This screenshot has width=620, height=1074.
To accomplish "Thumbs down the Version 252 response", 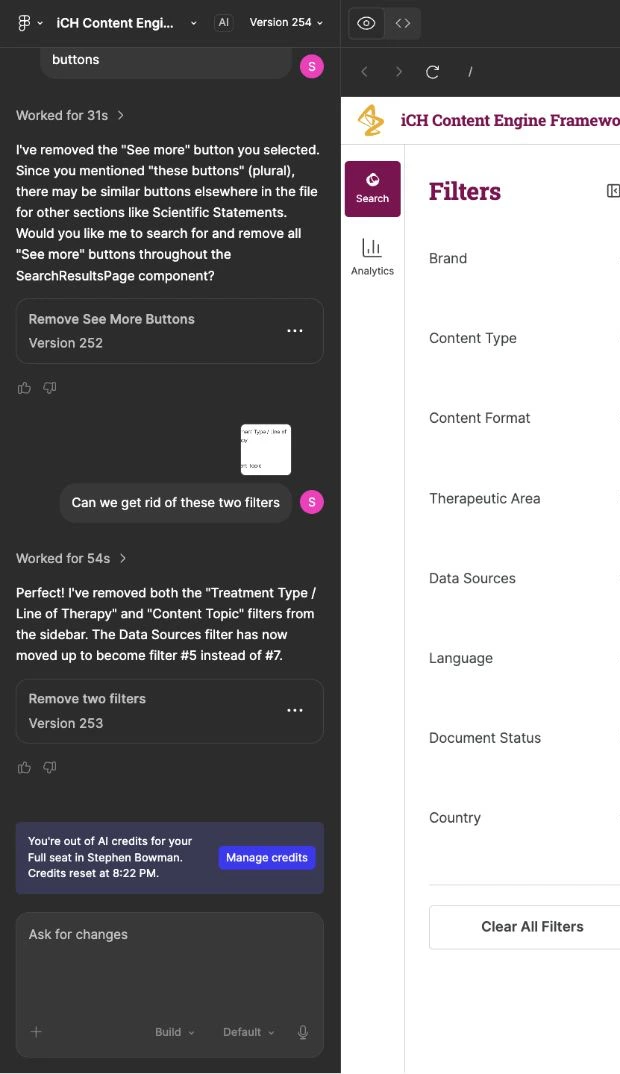I will click(49, 388).
